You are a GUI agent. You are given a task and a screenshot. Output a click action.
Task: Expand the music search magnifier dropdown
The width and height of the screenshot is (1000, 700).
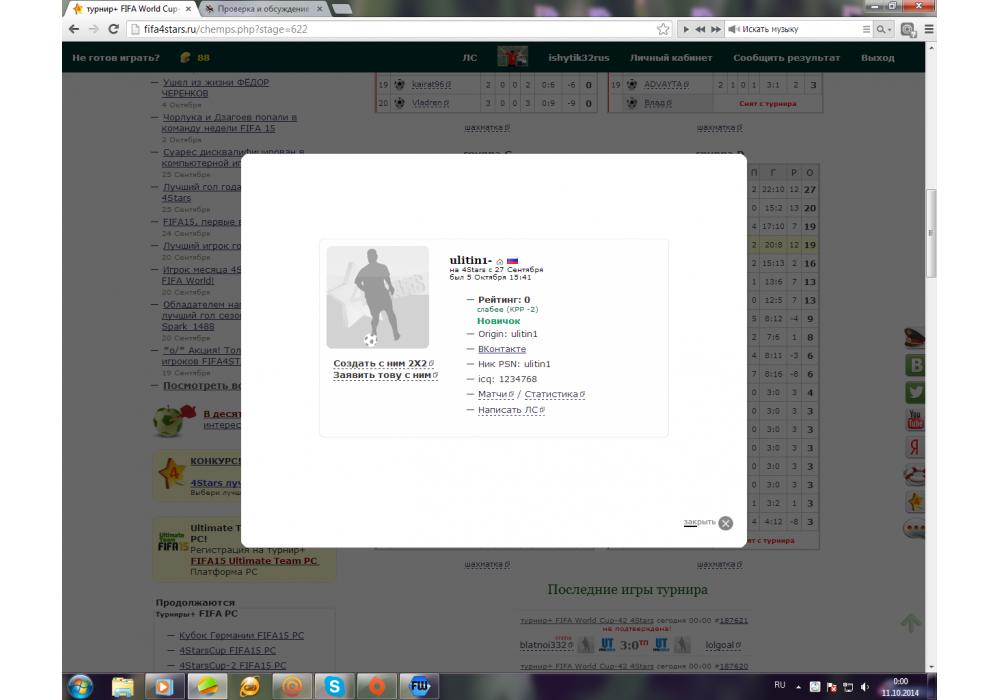[x=883, y=29]
